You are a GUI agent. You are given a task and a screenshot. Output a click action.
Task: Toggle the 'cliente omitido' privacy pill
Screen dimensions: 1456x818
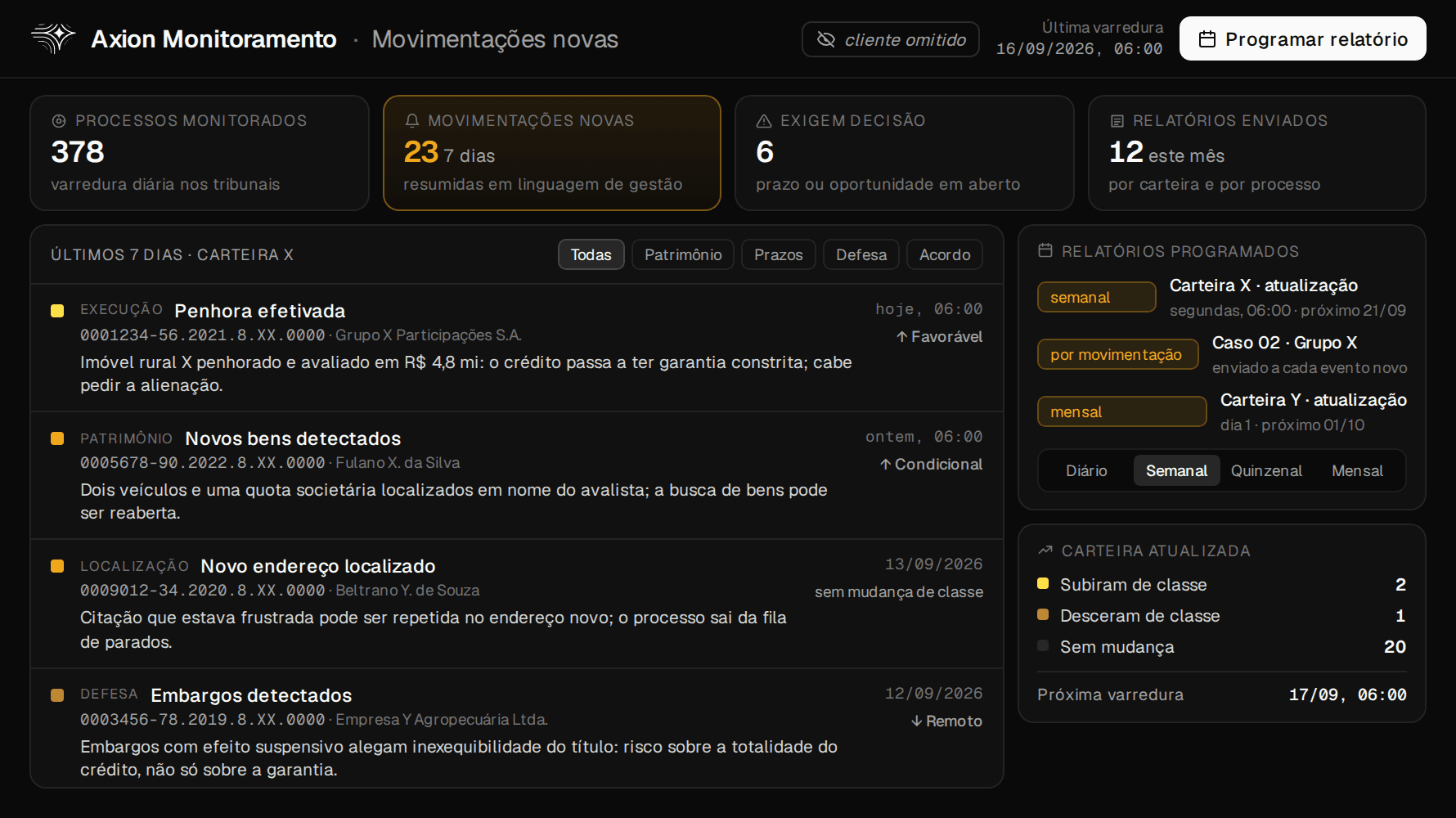click(890, 39)
